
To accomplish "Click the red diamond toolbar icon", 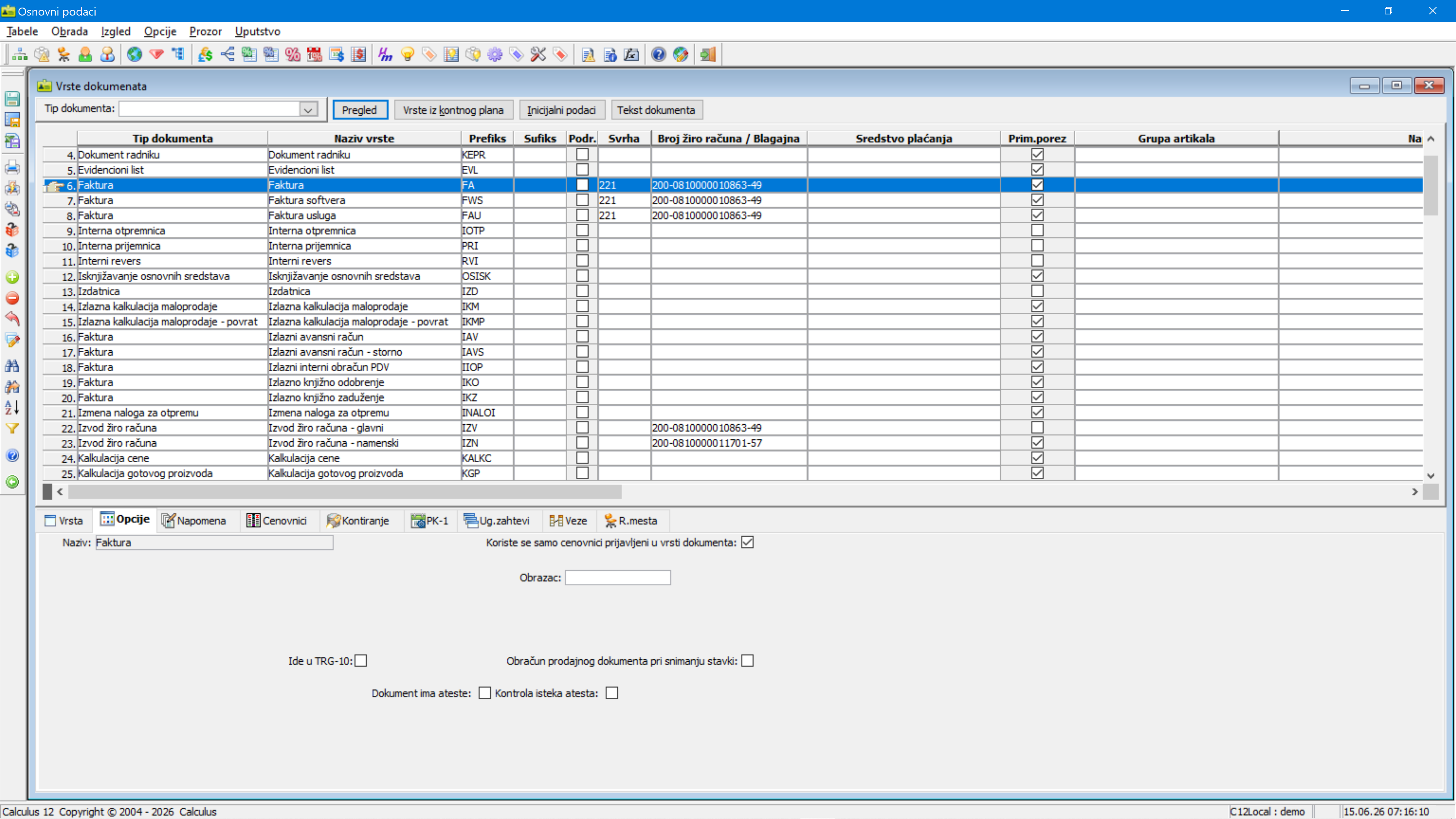I will (157, 54).
